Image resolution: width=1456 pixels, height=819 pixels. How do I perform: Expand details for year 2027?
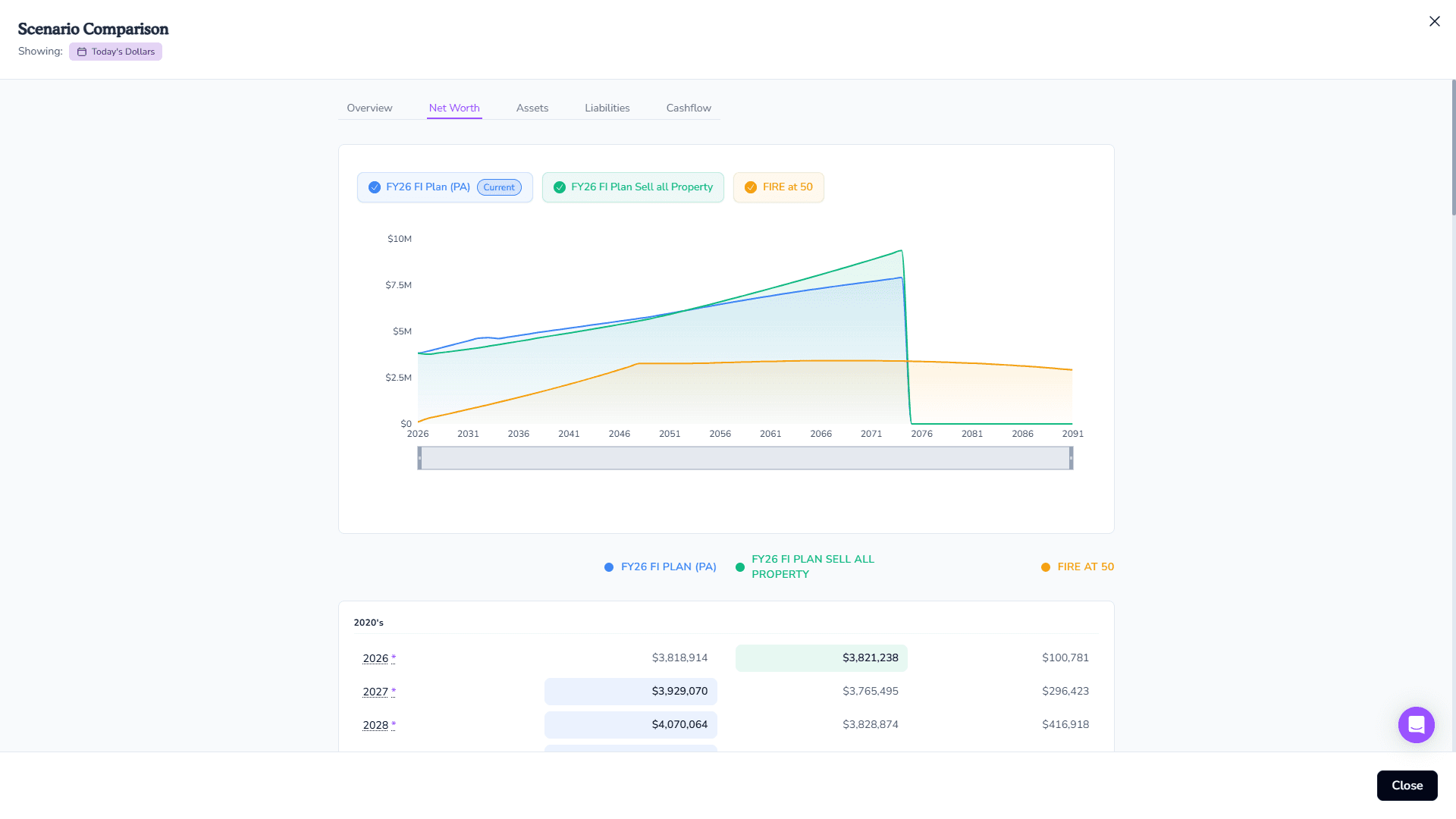tap(375, 692)
